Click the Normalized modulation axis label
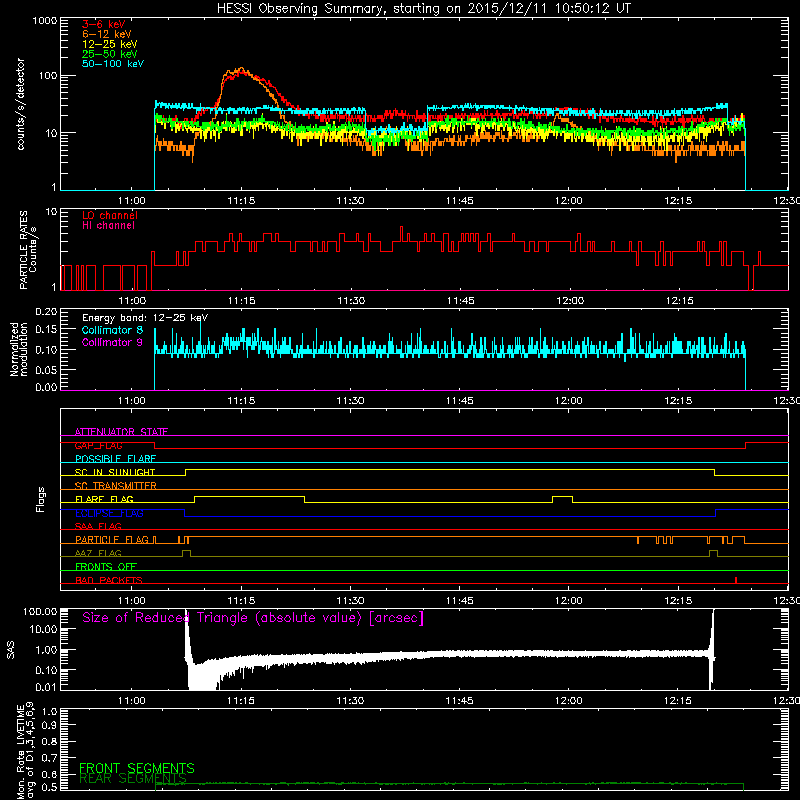This screenshot has width=800, height=800. (18, 349)
